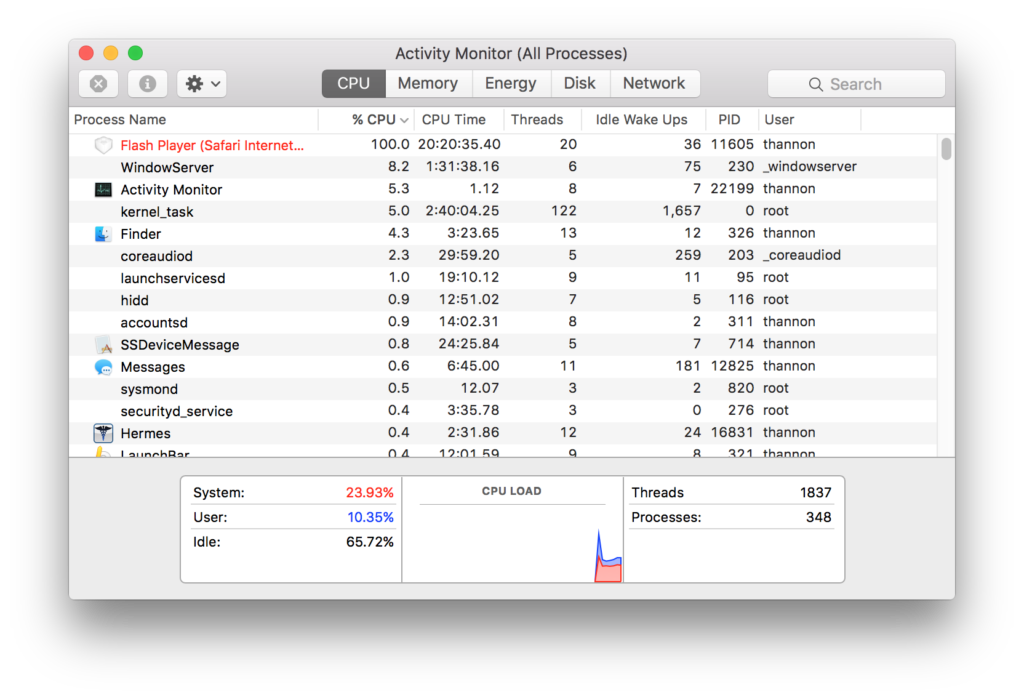
Task: Click the Flash Player shield plugin icon
Action: [x=103, y=145]
